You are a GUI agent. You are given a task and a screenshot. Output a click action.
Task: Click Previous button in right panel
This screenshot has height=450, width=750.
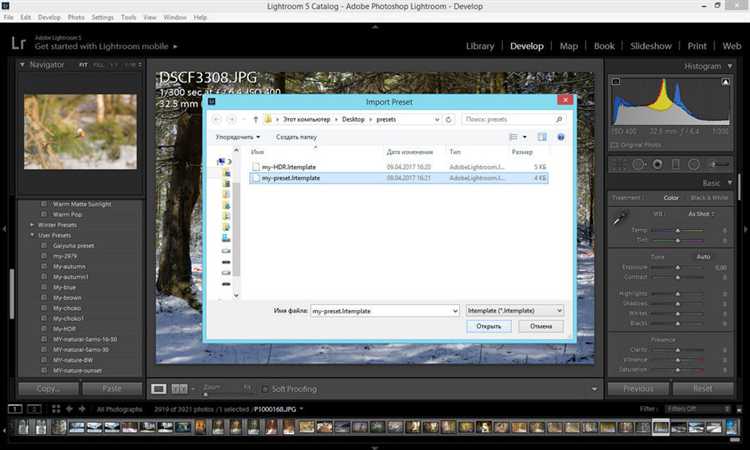pyautogui.click(x=638, y=388)
